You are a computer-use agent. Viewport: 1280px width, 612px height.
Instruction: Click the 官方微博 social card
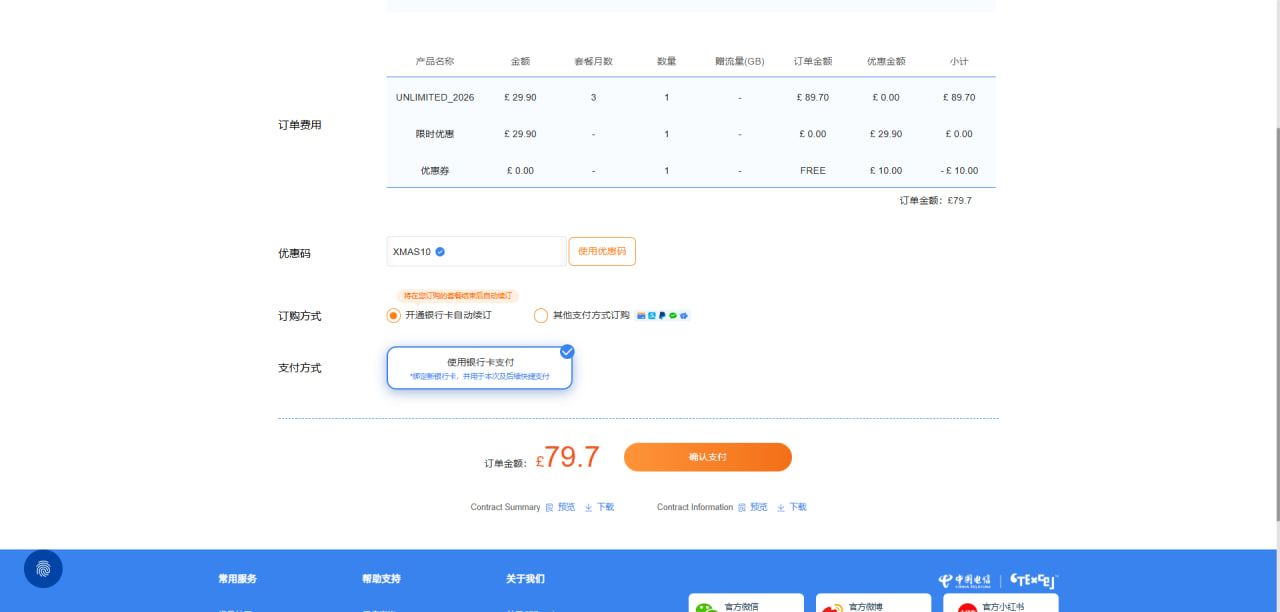click(873, 603)
